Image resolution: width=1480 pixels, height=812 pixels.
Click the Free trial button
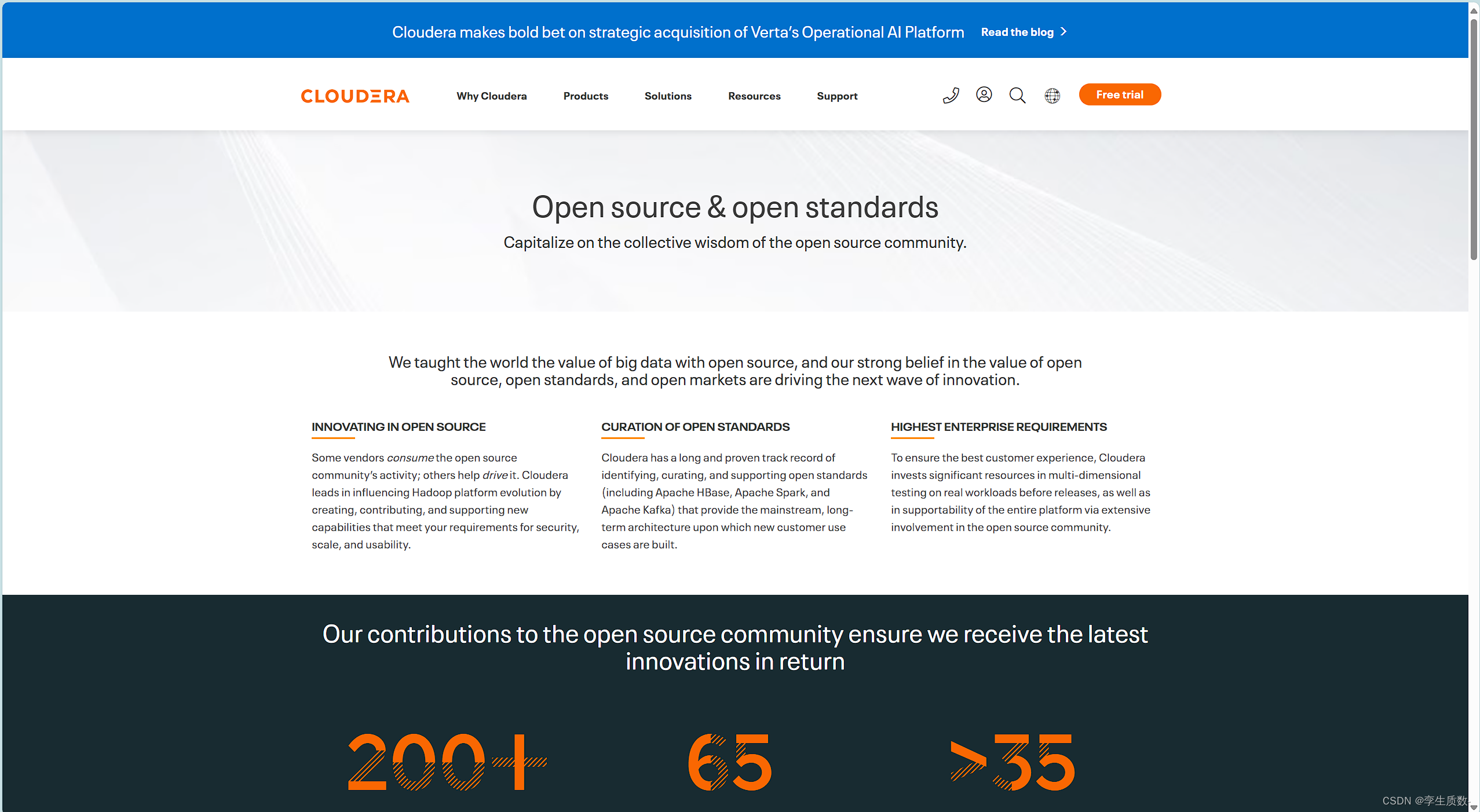1119,94
